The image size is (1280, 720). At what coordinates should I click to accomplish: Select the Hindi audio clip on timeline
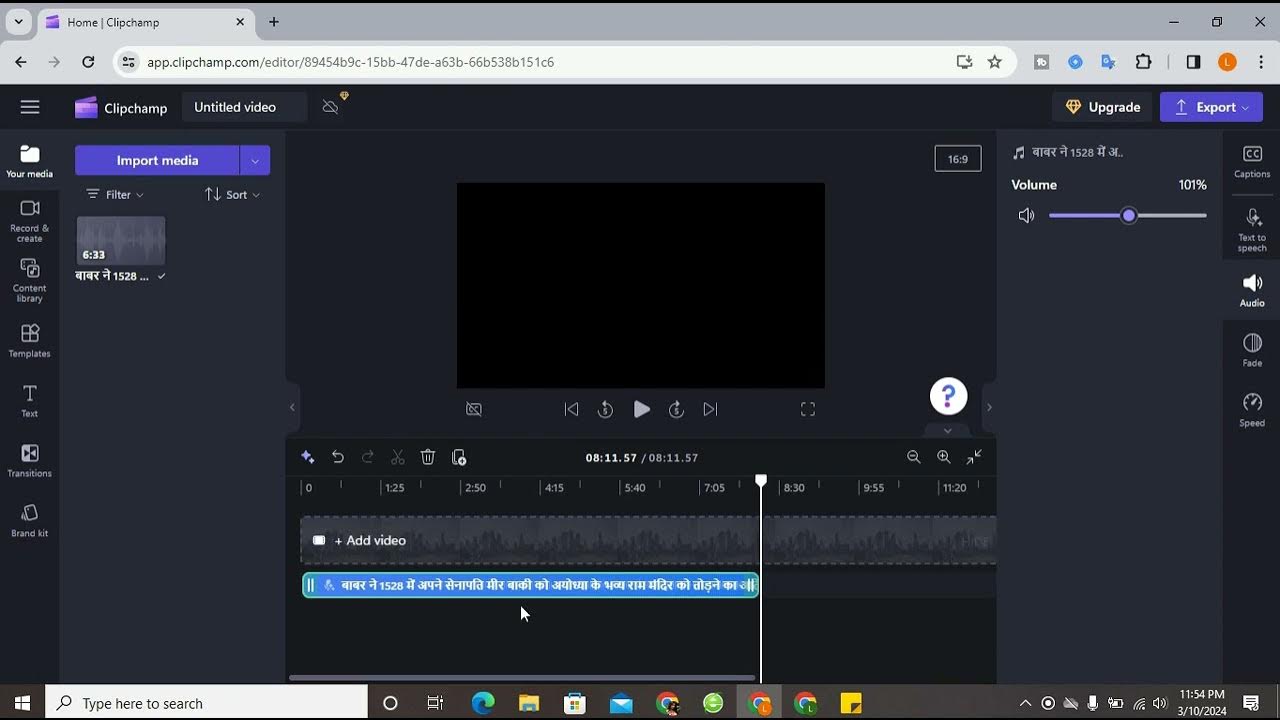[530, 585]
